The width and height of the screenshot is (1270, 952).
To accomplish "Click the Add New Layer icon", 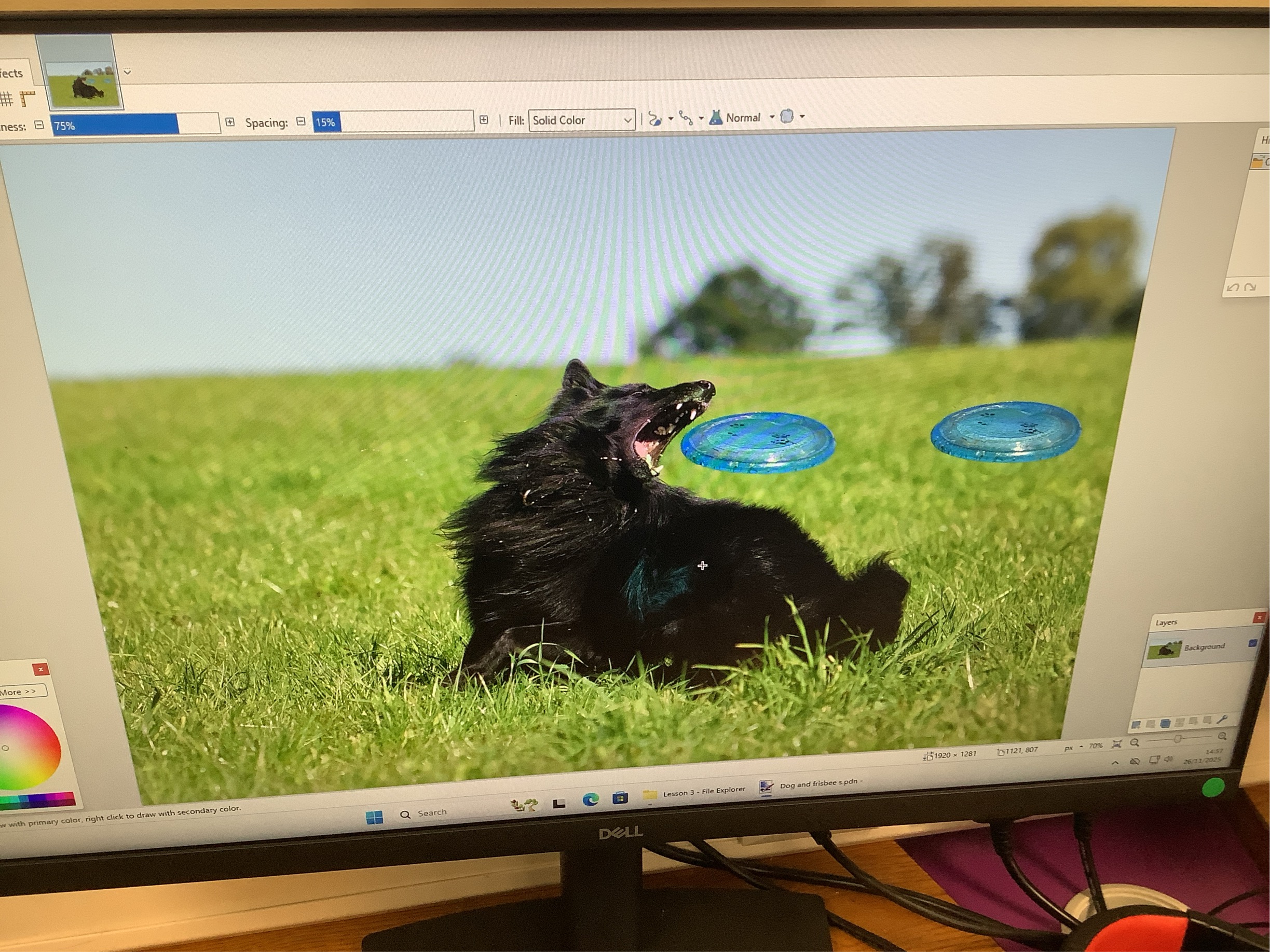I will 1136,725.
